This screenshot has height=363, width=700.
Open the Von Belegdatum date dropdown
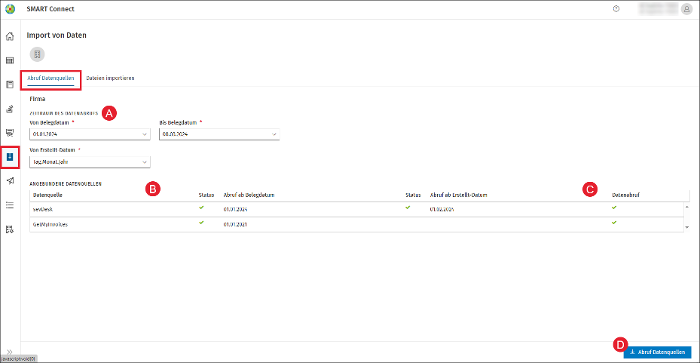[x=90, y=134]
